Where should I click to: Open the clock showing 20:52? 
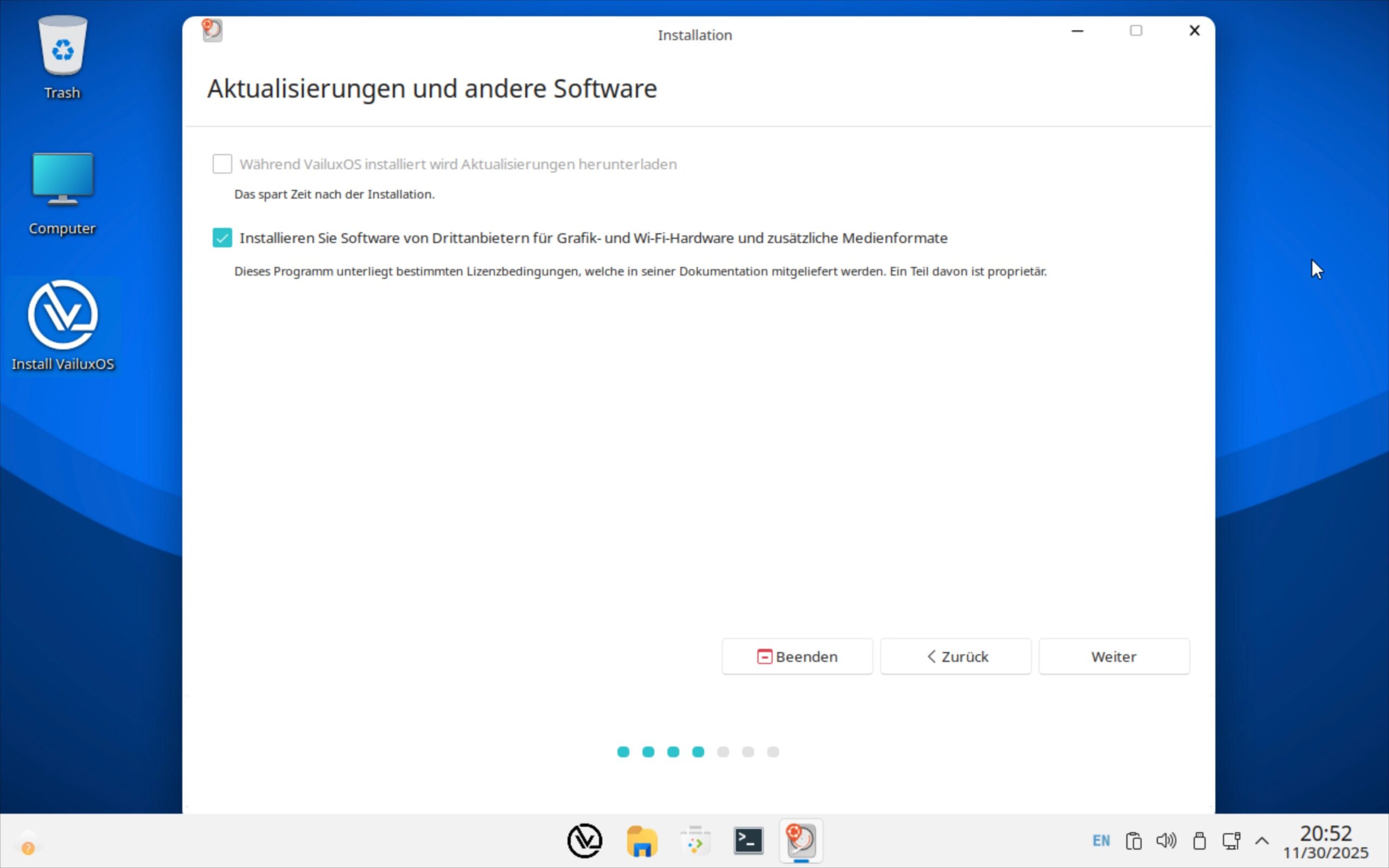coord(1326,841)
